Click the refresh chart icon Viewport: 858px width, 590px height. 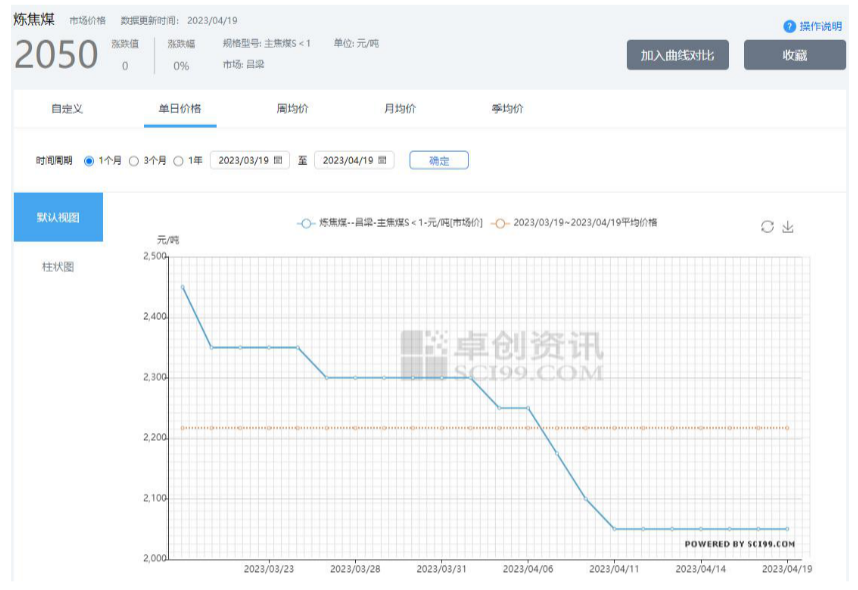(767, 227)
